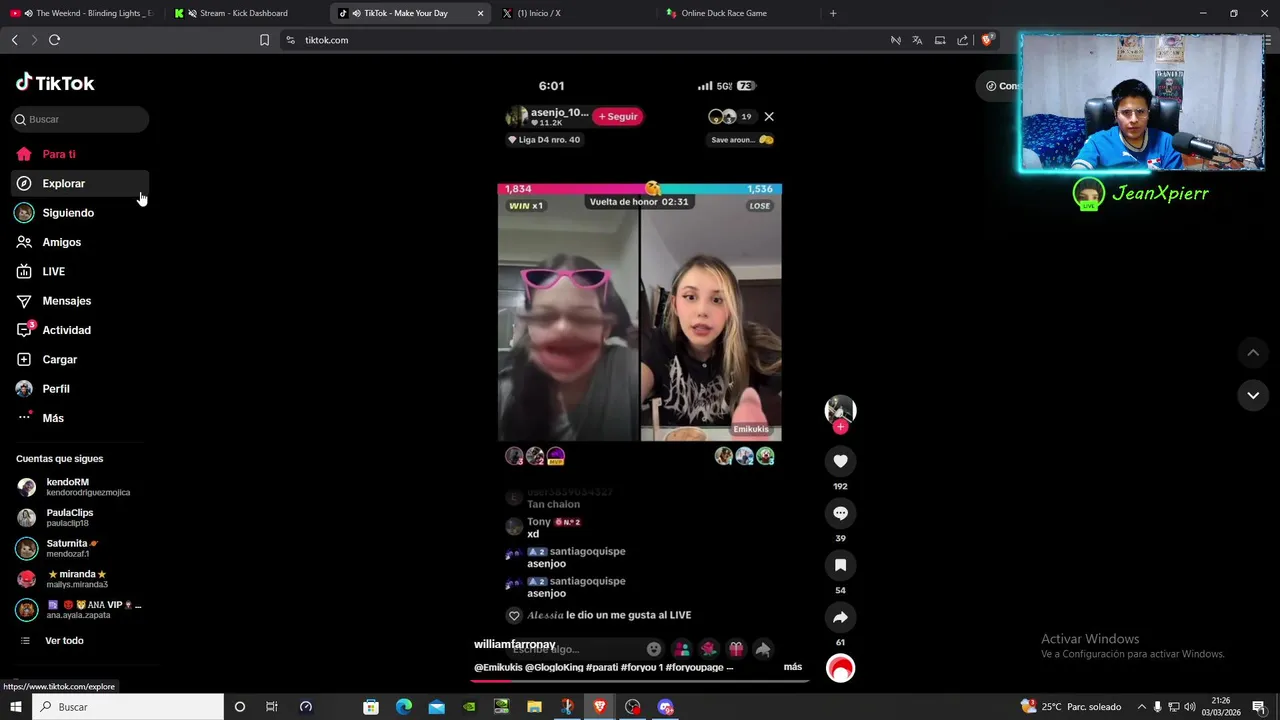This screenshot has width=1280, height=720.
Task: Open the Perfil page
Action: tap(55, 389)
